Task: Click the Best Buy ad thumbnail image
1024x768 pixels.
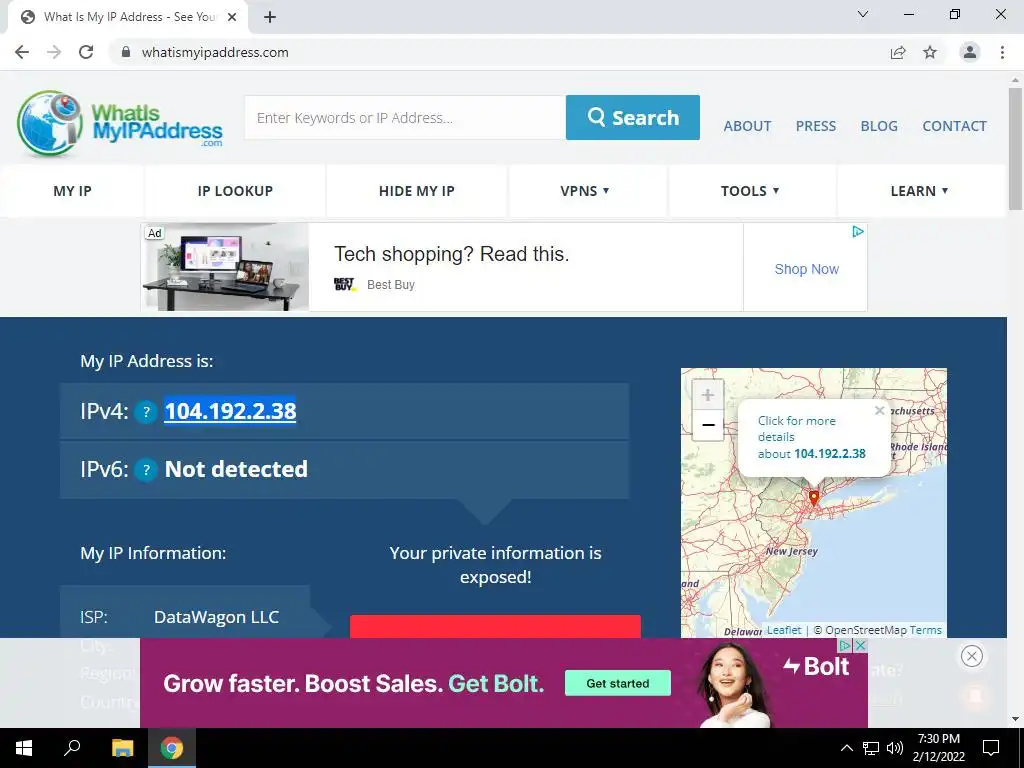Action: 225,267
